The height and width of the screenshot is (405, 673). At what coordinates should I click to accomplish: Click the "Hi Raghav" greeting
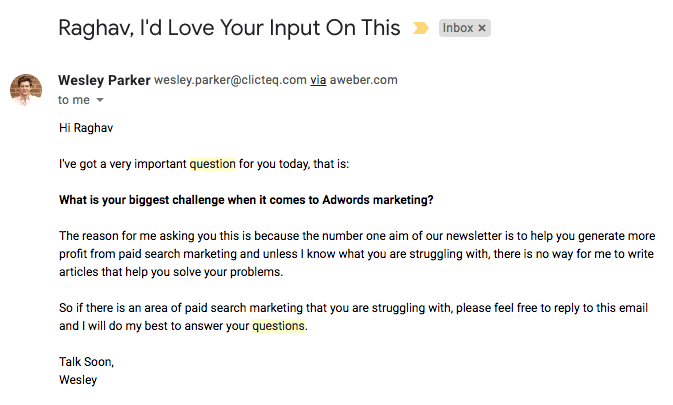tap(85, 128)
